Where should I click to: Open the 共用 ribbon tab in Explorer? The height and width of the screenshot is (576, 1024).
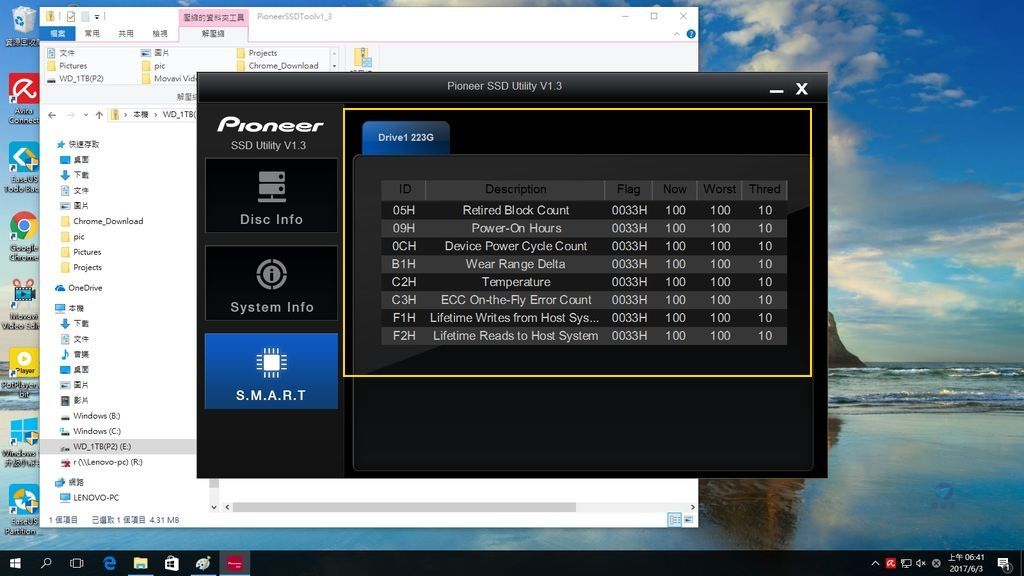click(x=126, y=33)
